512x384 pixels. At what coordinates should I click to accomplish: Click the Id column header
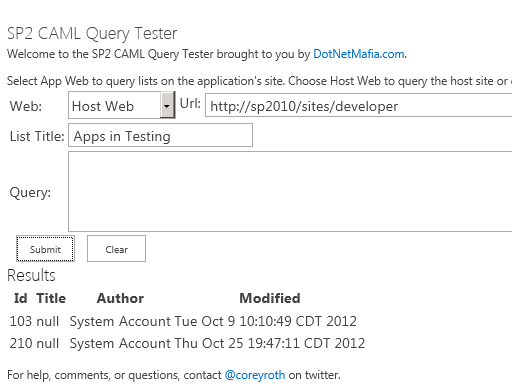[x=20, y=298]
